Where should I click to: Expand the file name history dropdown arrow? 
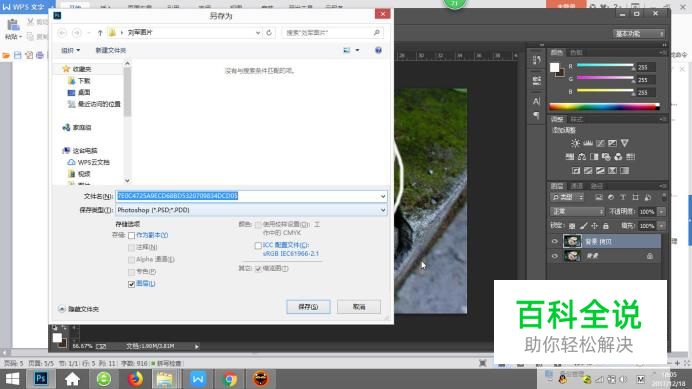click(383, 196)
